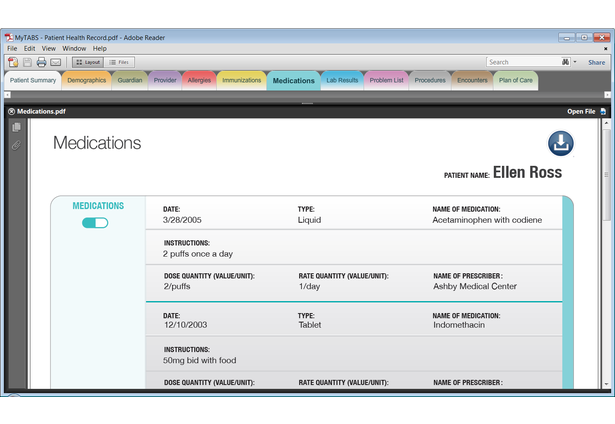This screenshot has width=615, height=424.
Task: Select the Allergies tab
Action: click(x=199, y=80)
